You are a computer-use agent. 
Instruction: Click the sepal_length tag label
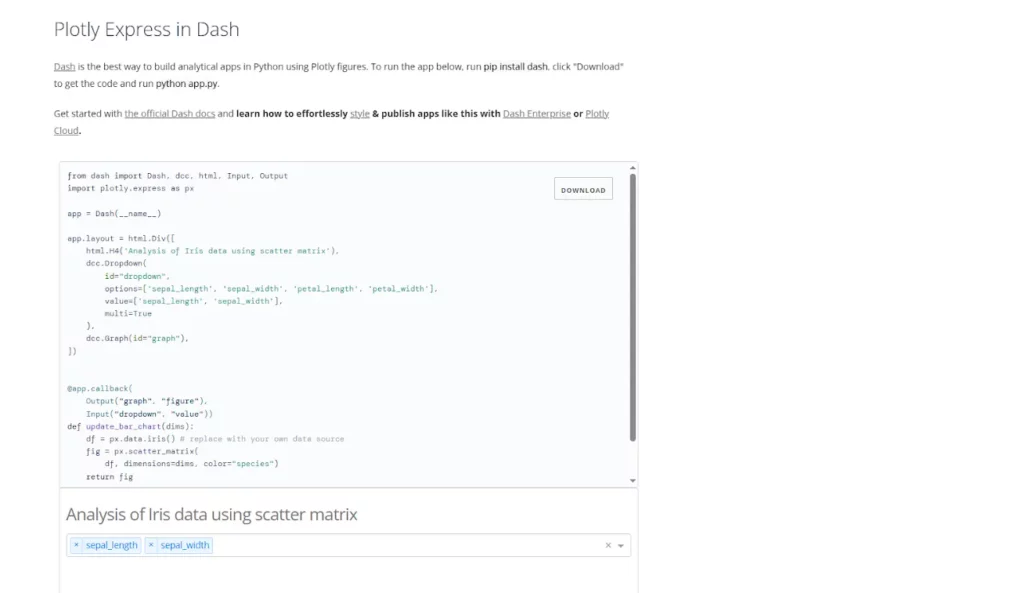tap(112, 545)
